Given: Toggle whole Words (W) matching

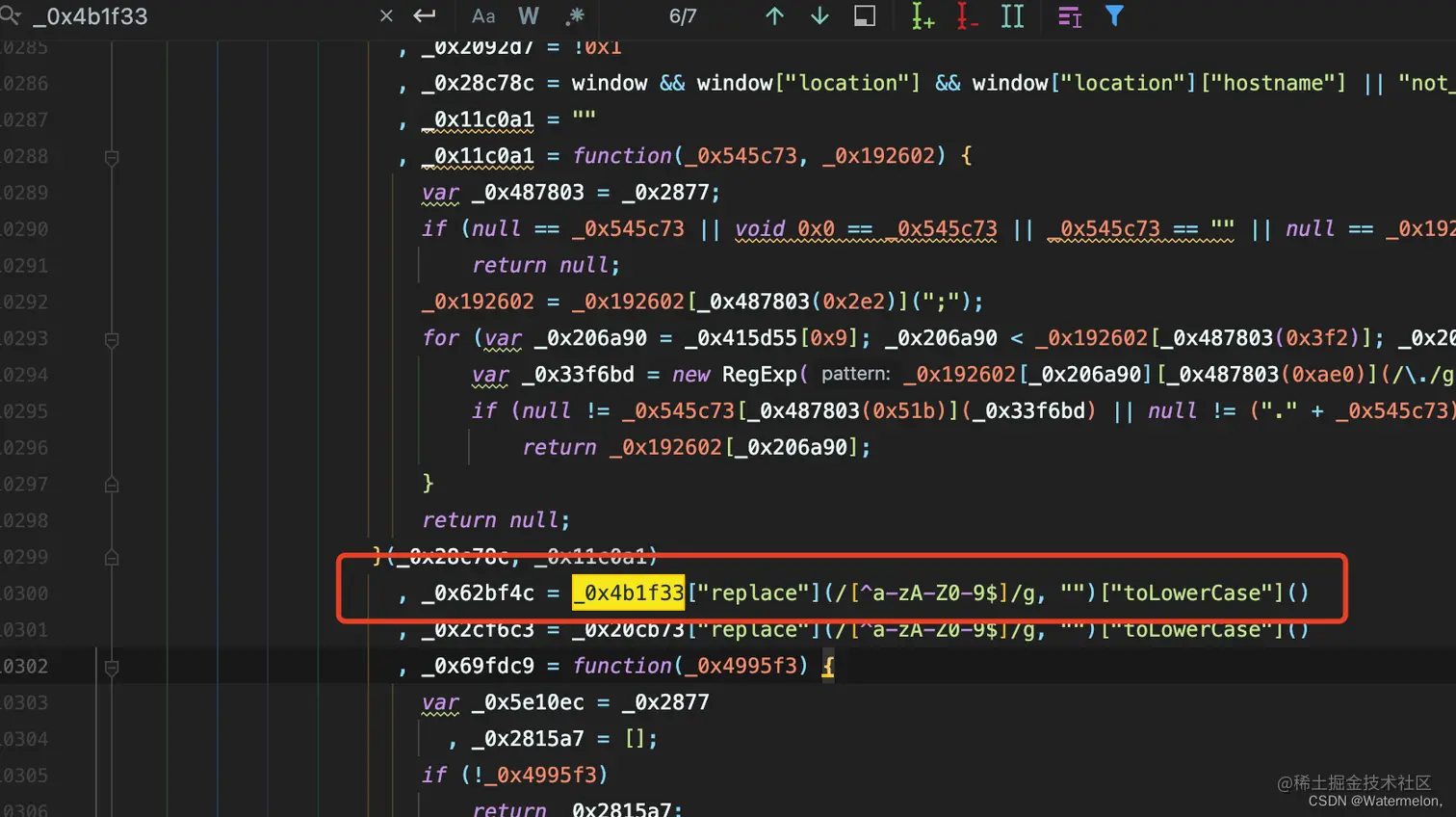Looking at the screenshot, I should tap(528, 16).
